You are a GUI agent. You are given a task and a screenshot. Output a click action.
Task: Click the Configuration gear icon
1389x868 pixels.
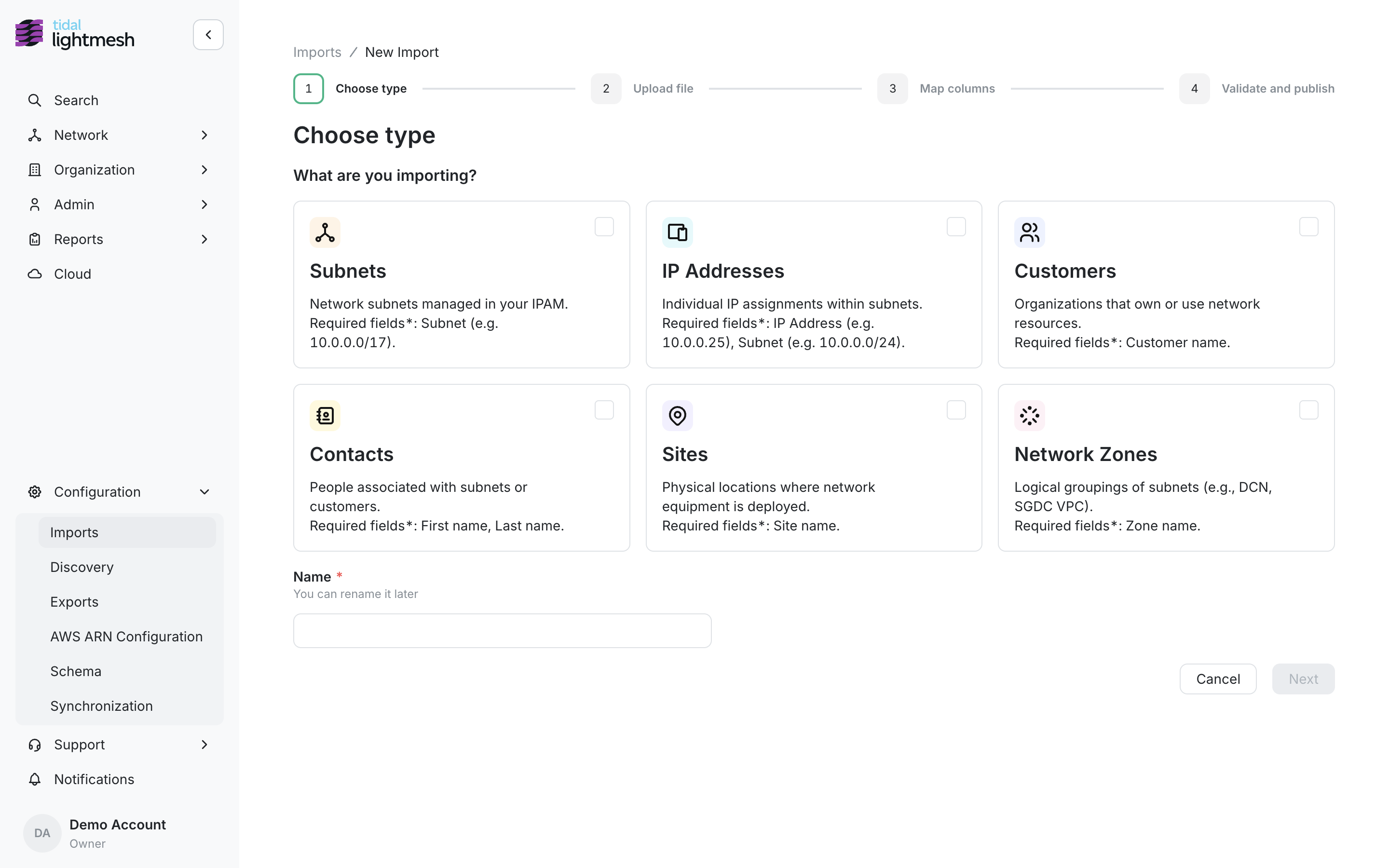click(34, 492)
